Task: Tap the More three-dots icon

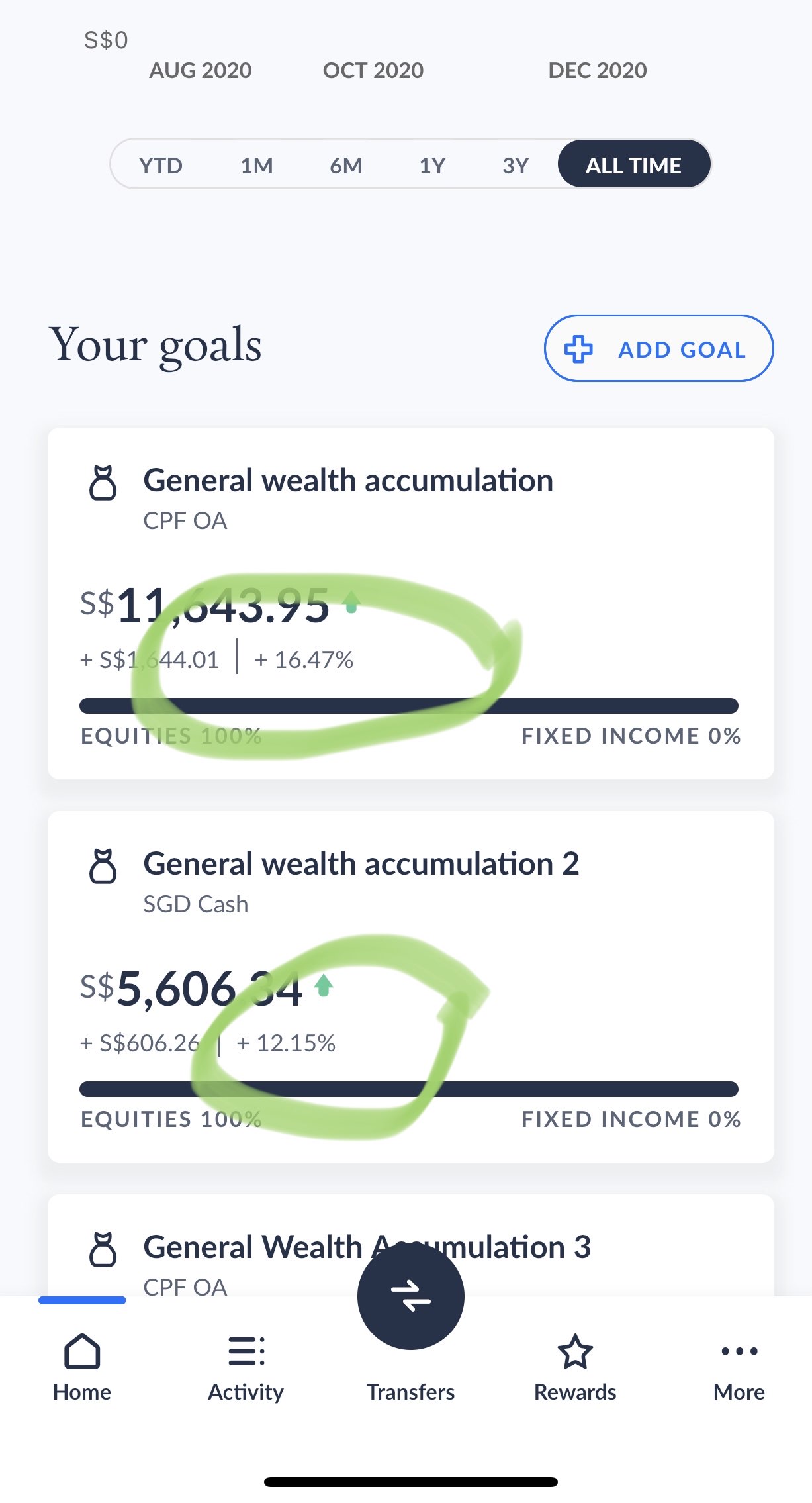Action: [739, 1351]
